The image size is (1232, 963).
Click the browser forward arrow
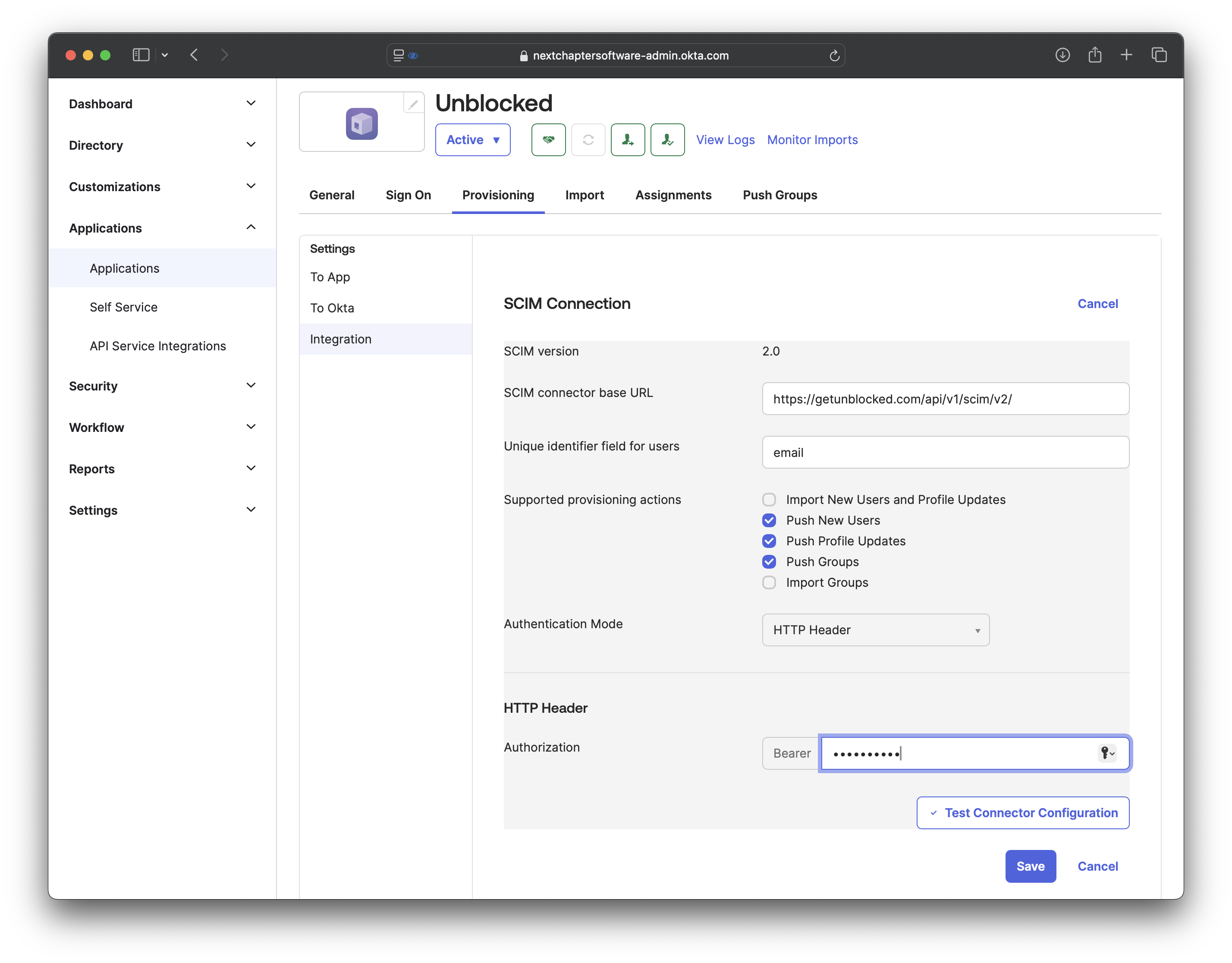tap(224, 55)
